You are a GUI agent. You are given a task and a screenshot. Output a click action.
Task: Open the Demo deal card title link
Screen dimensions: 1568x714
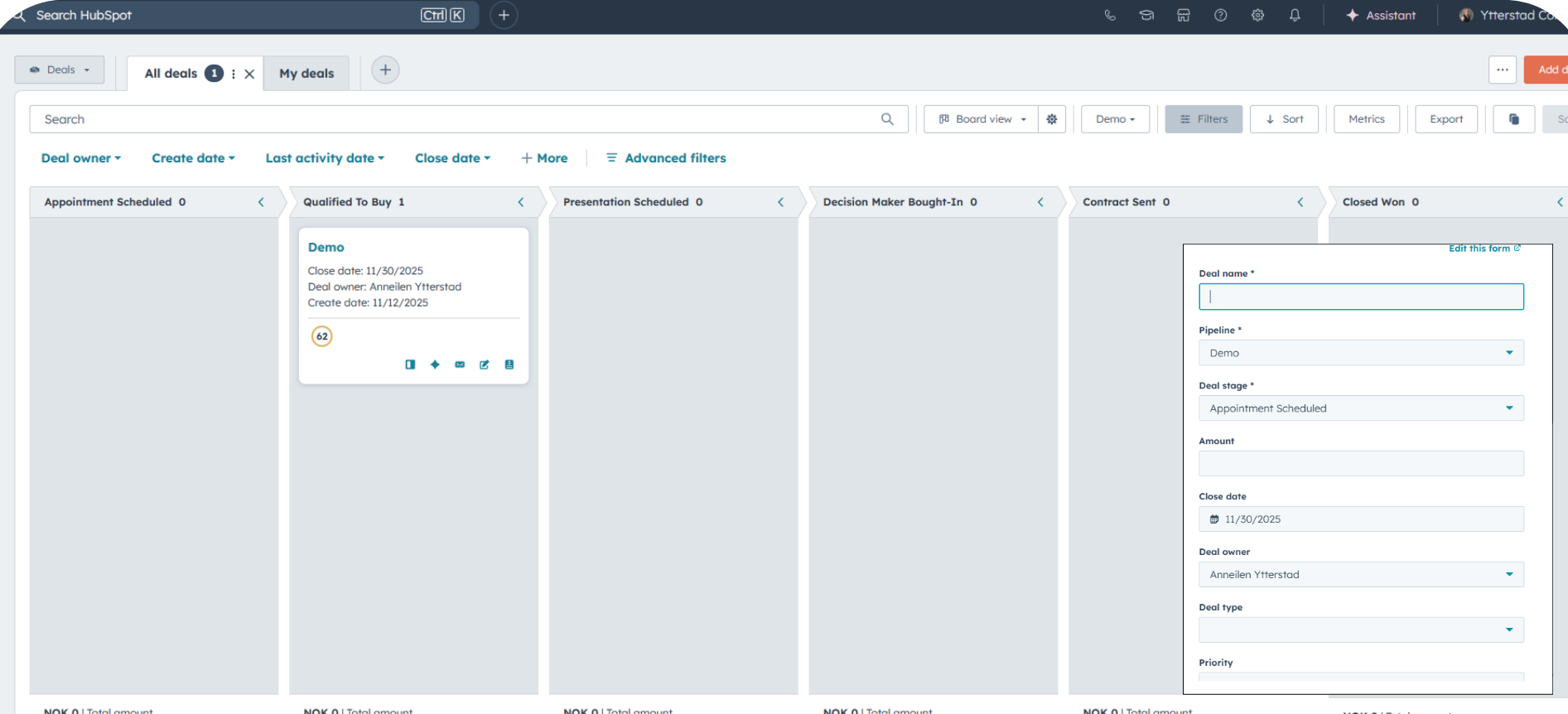coord(326,248)
